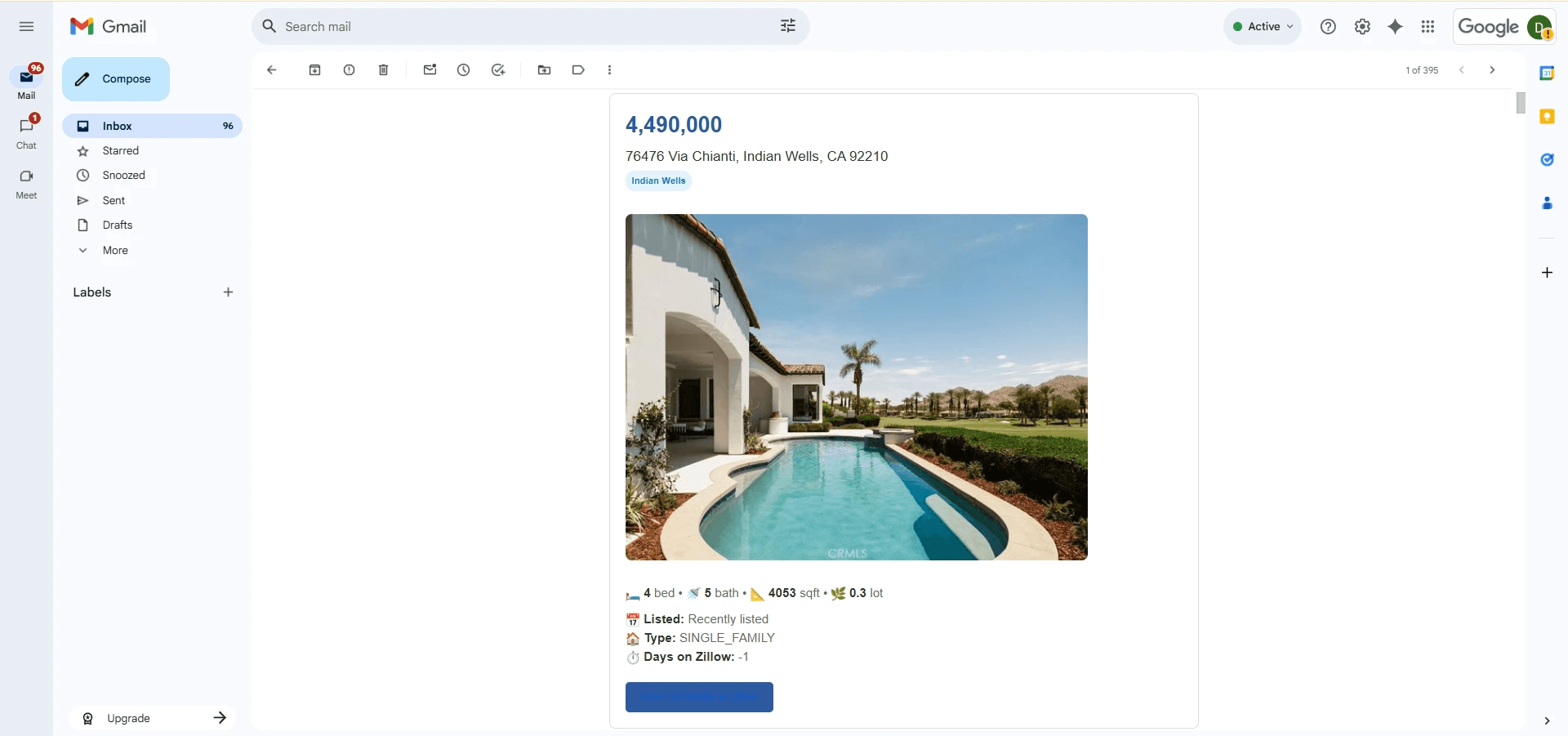Show search options filter icon
Image resolution: width=1568 pixels, height=736 pixels.
click(x=787, y=26)
